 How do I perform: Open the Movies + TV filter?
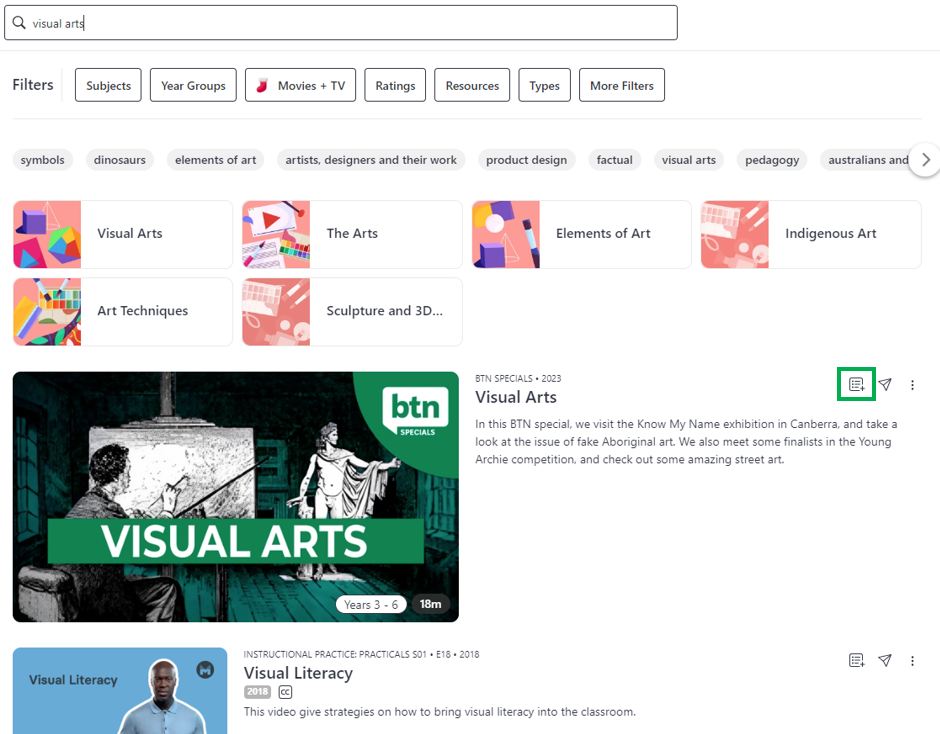[300, 85]
